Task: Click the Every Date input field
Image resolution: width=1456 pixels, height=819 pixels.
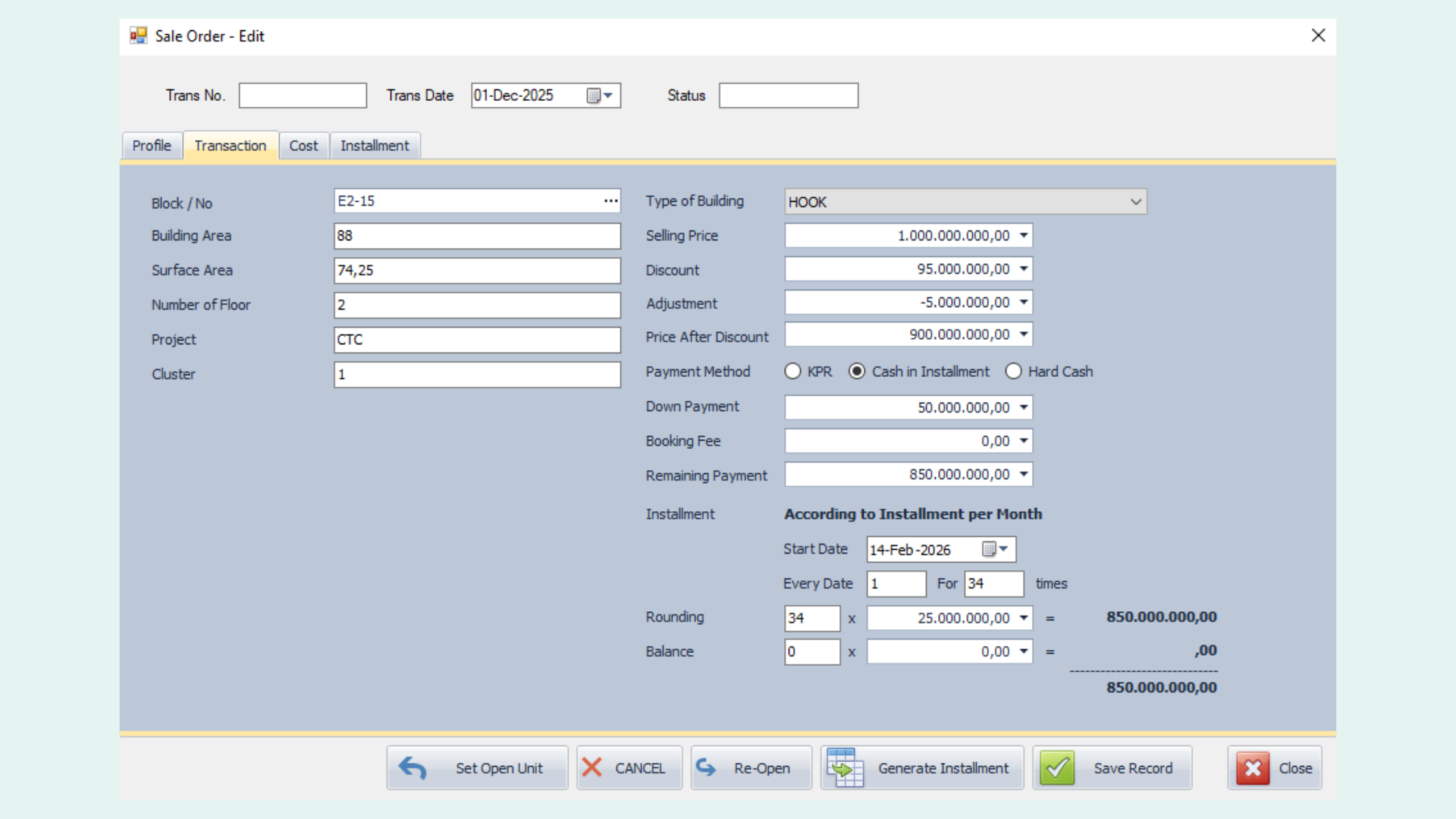Action: pyautogui.click(x=896, y=584)
